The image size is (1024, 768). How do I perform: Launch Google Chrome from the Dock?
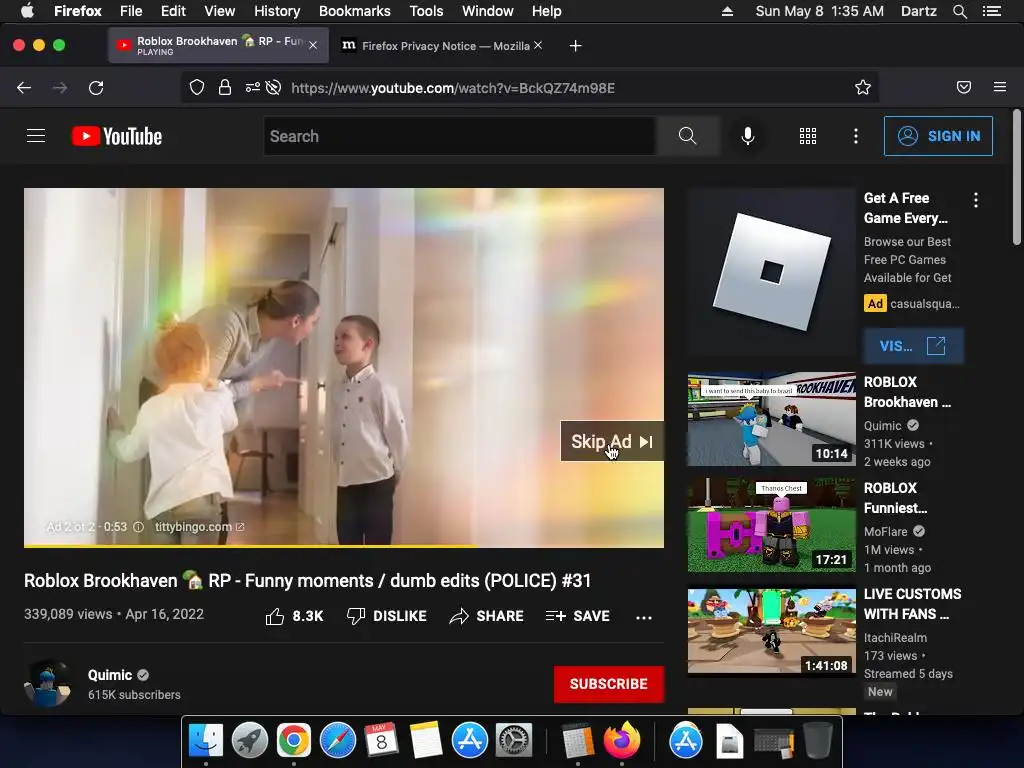pyautogui.click(x=294, y=740)
